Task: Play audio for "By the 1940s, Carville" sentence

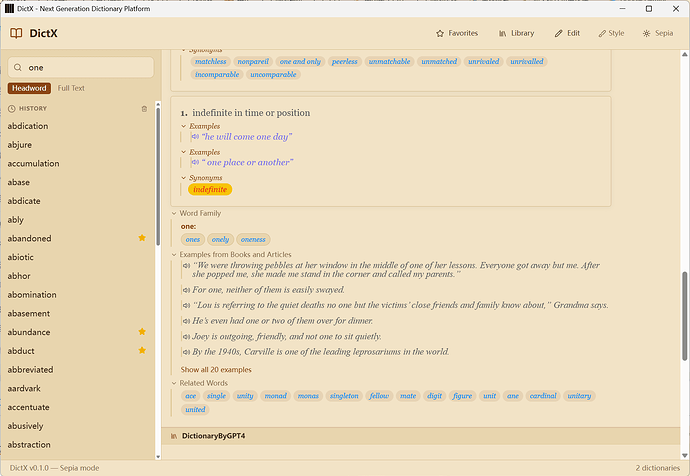Action: coord(187,352)
